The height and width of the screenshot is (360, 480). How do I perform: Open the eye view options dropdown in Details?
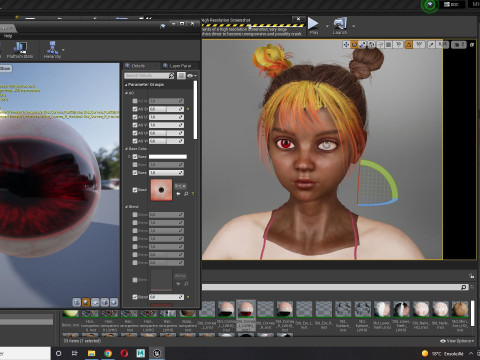coord(192,76)
